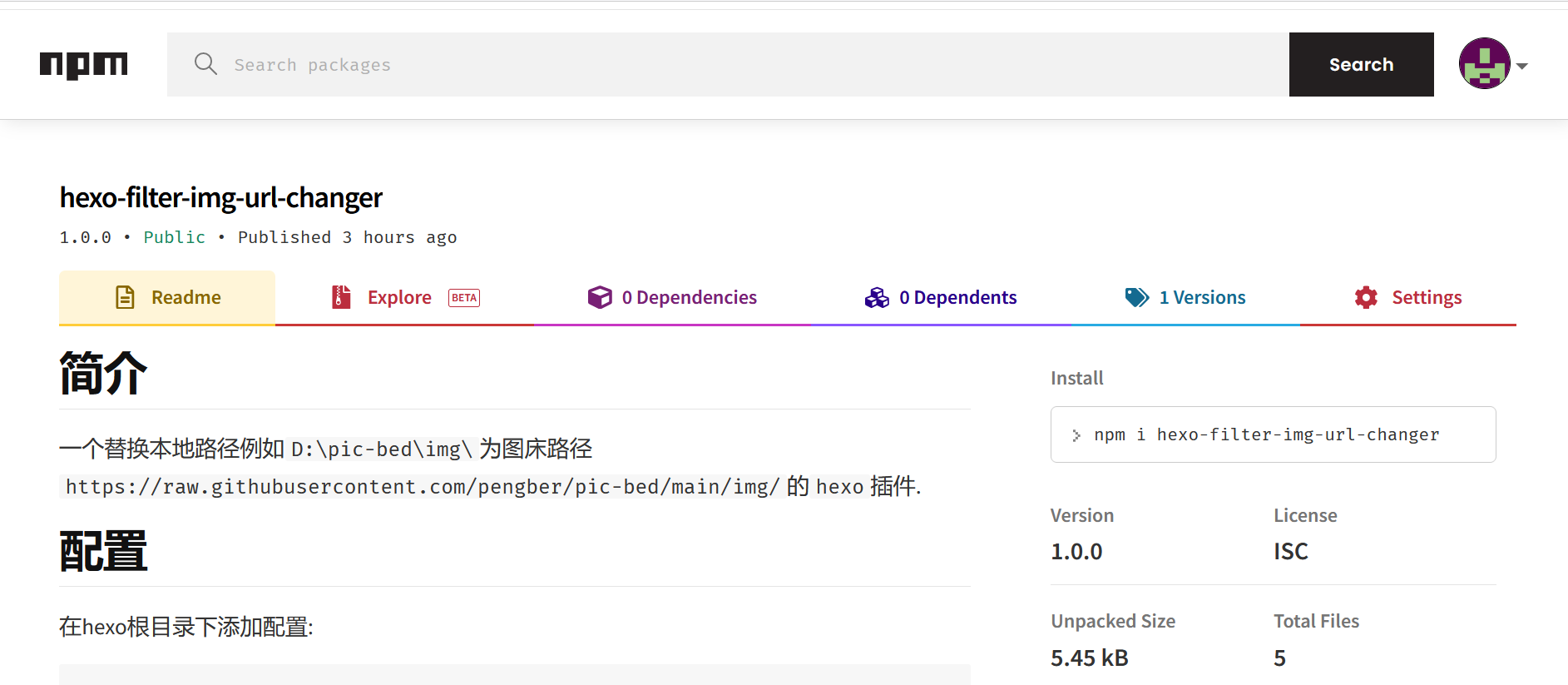This screenshot has width=1568, height=685.
Task: Click the 在hexo根目录下添加配置 line
Action: [x=186, y=627]
